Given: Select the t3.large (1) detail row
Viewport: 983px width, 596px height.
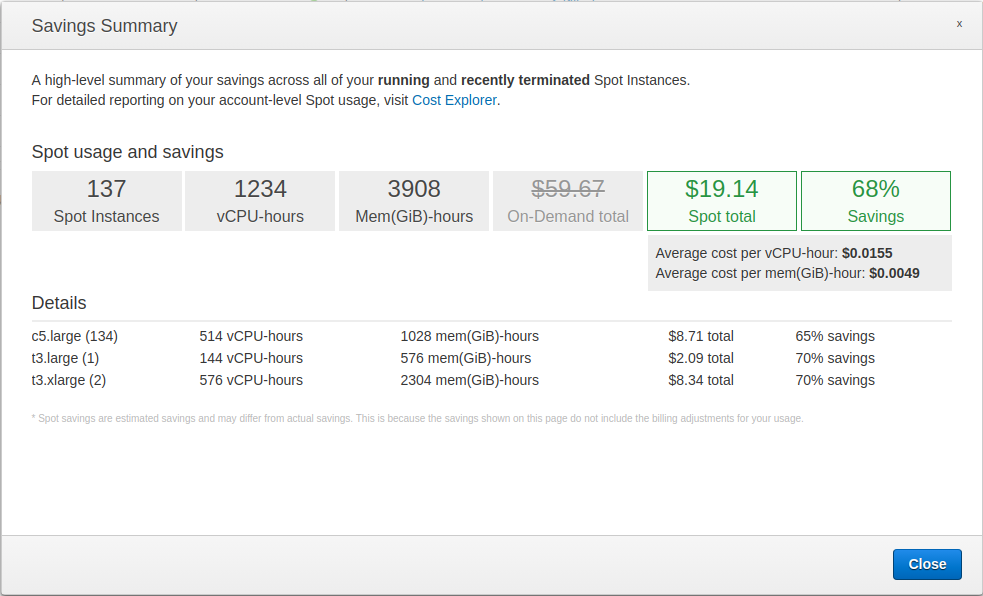Looking at the screenshot, I should 65,358.
